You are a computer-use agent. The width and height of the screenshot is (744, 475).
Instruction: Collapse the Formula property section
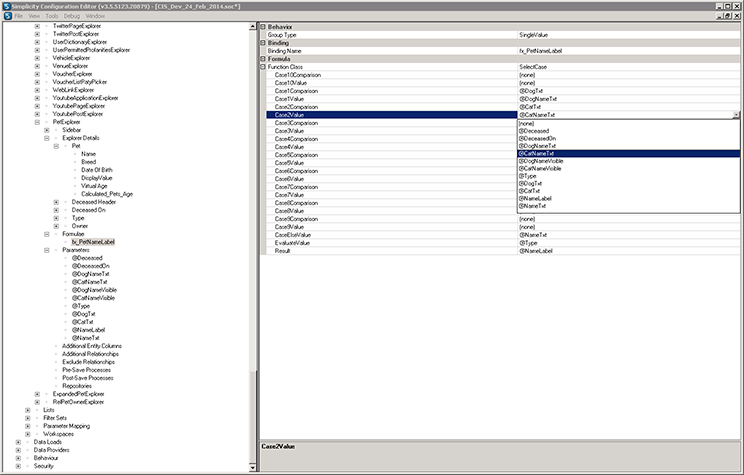pyautogui.click(x=263, y=58)
